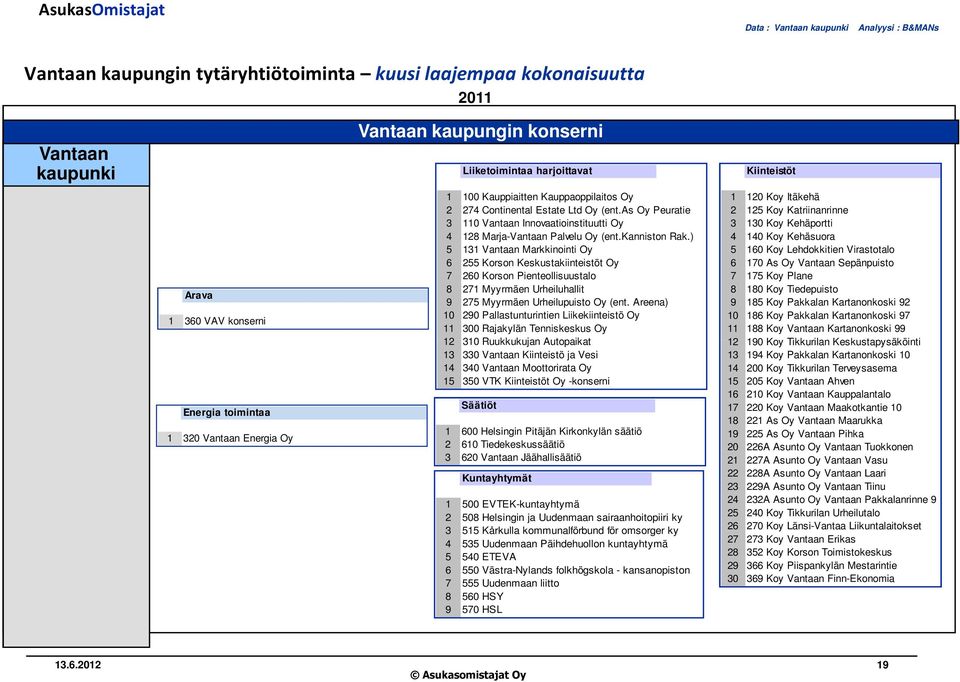This screenshot has height=682, width=960.
Task: Click '555 Uudenmaan liitto' row
Action: click(511, 583)
